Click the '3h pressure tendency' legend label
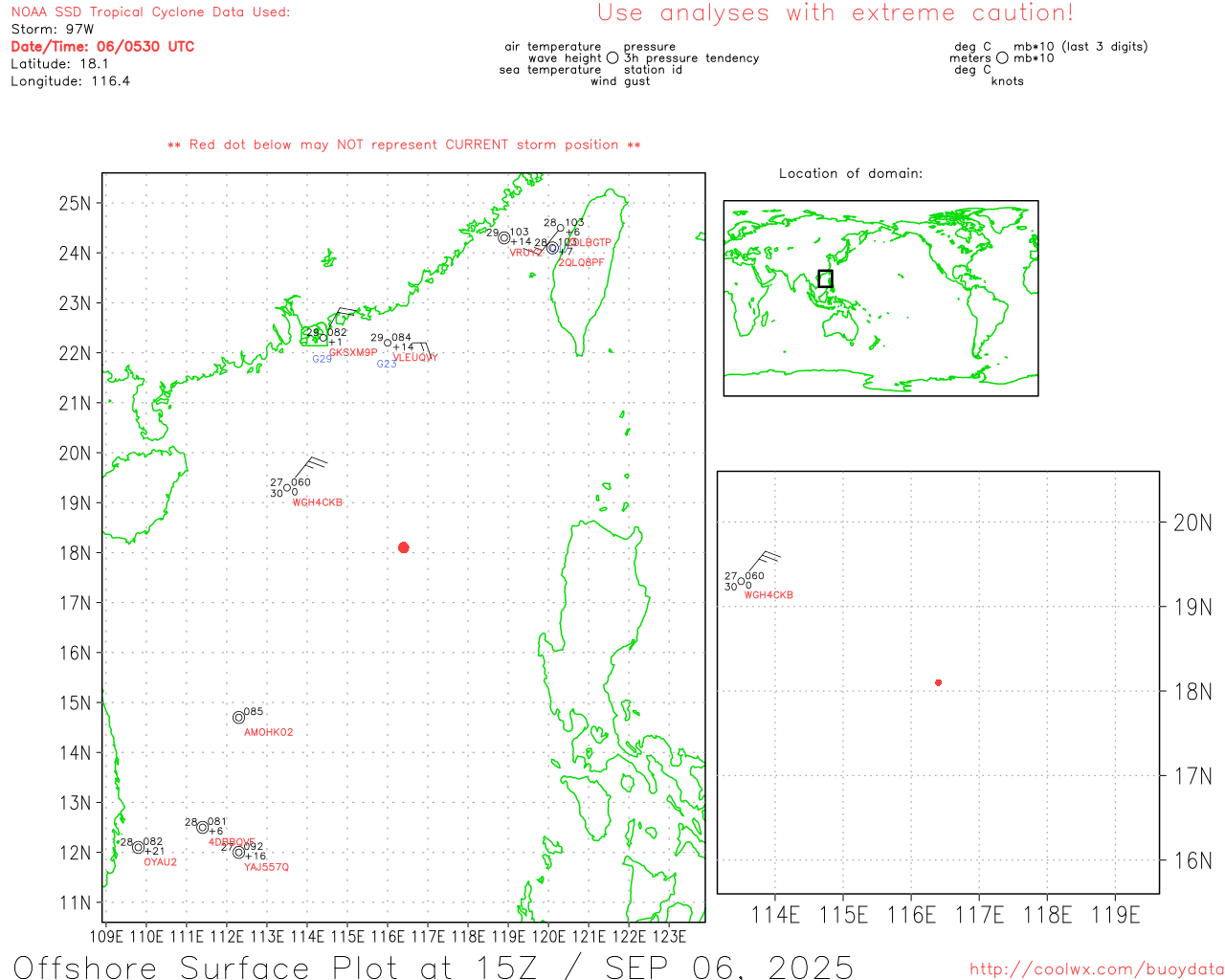1225x980 pixels. tap(692, 58)
